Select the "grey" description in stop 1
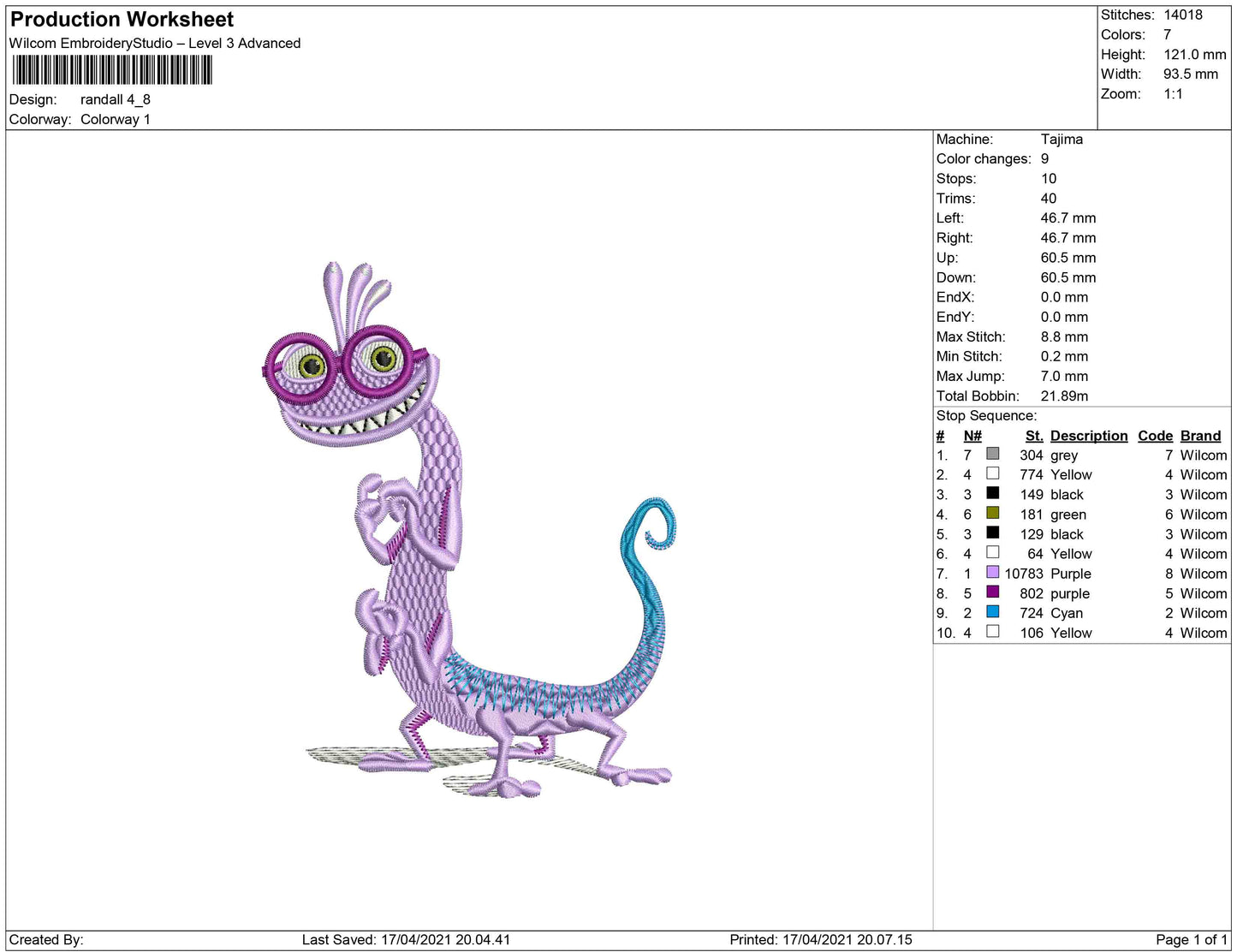 (1064, 455)
